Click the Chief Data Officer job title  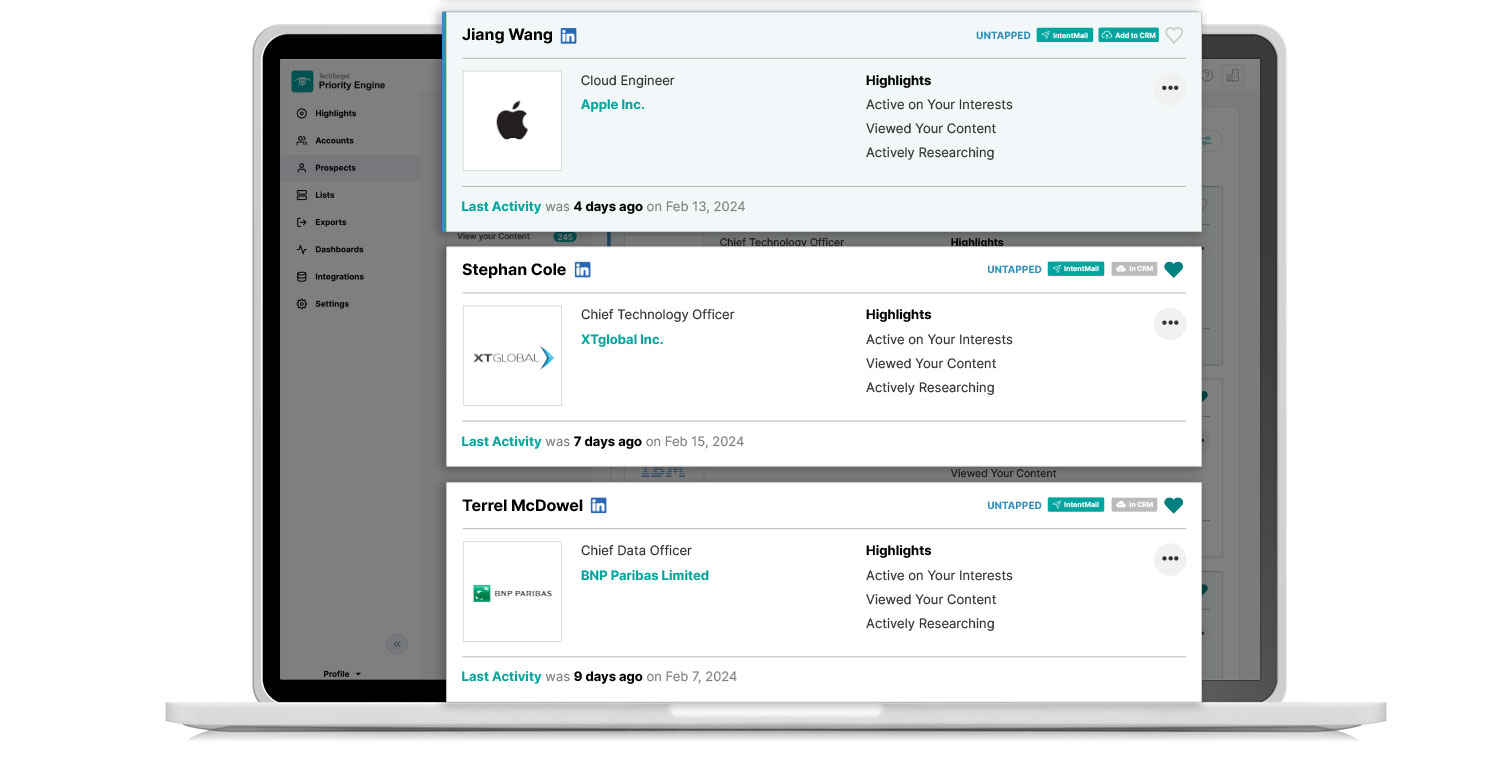point(636,551)
